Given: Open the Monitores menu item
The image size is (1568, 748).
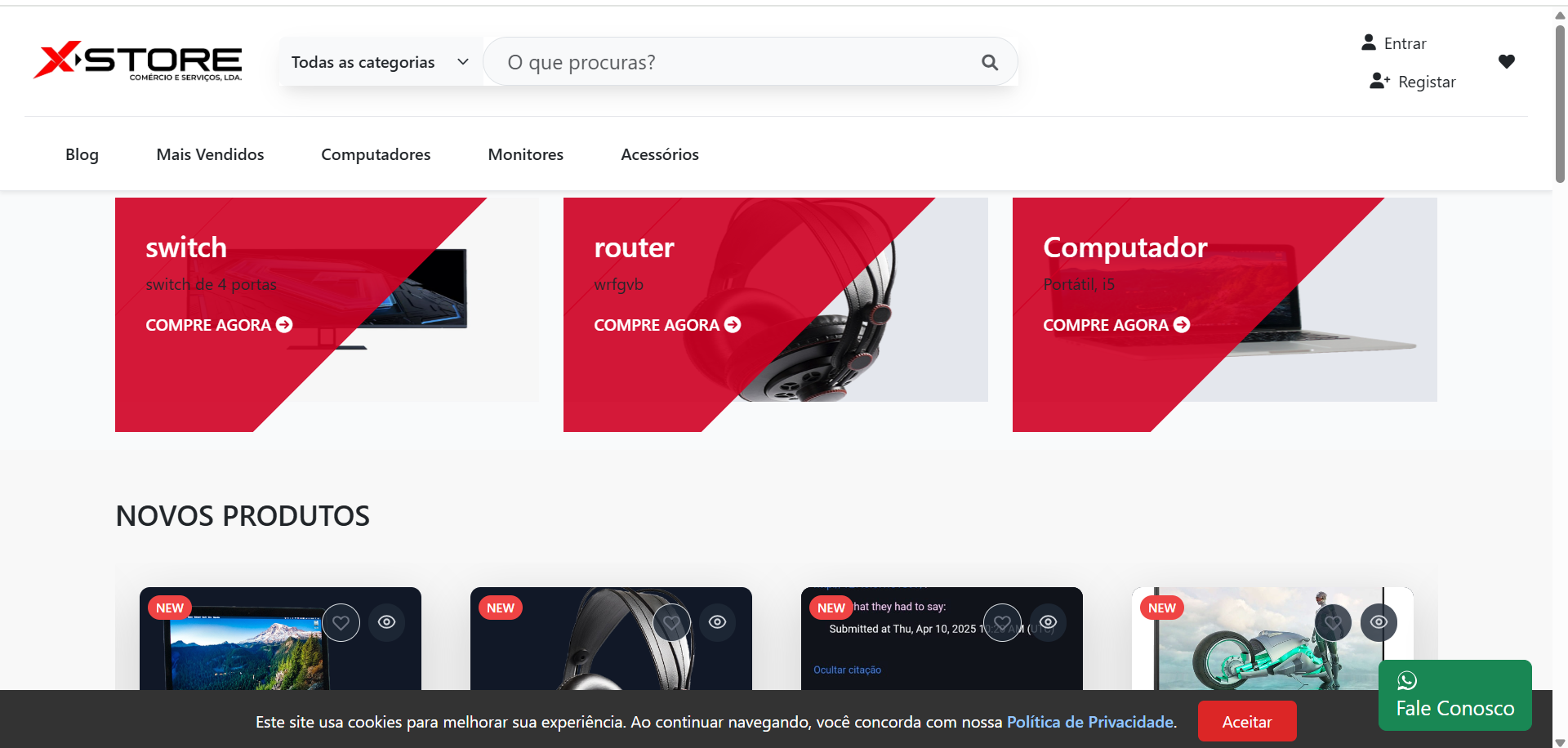Looking at the screenshot, I should point(525,154).
